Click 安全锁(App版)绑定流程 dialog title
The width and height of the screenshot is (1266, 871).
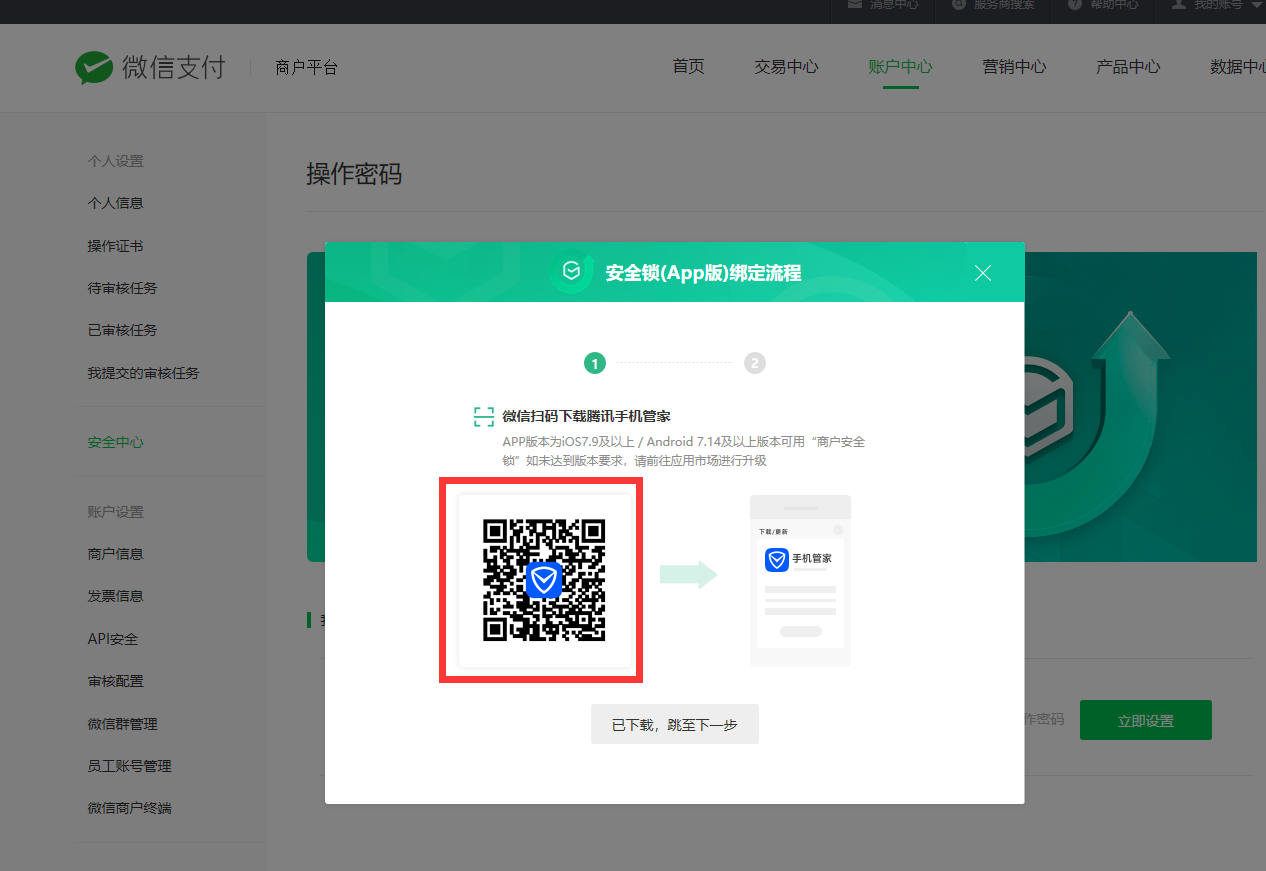pos(703,273)
